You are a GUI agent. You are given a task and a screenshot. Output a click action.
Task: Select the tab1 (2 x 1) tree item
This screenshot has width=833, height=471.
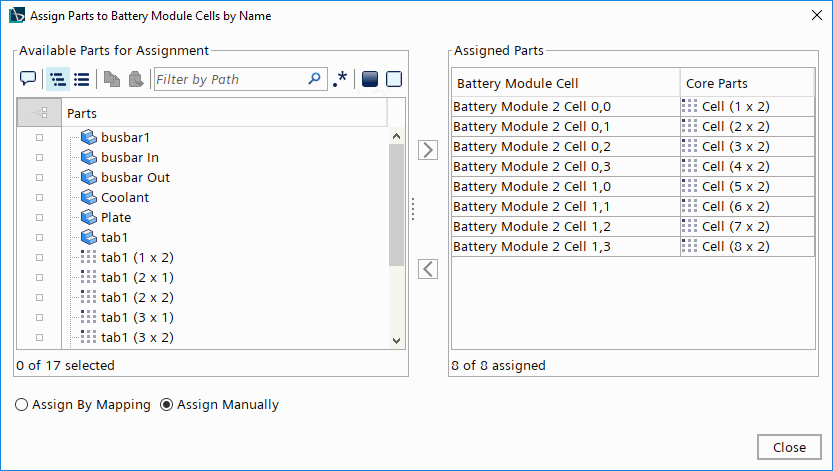click(x=137, y=277)
